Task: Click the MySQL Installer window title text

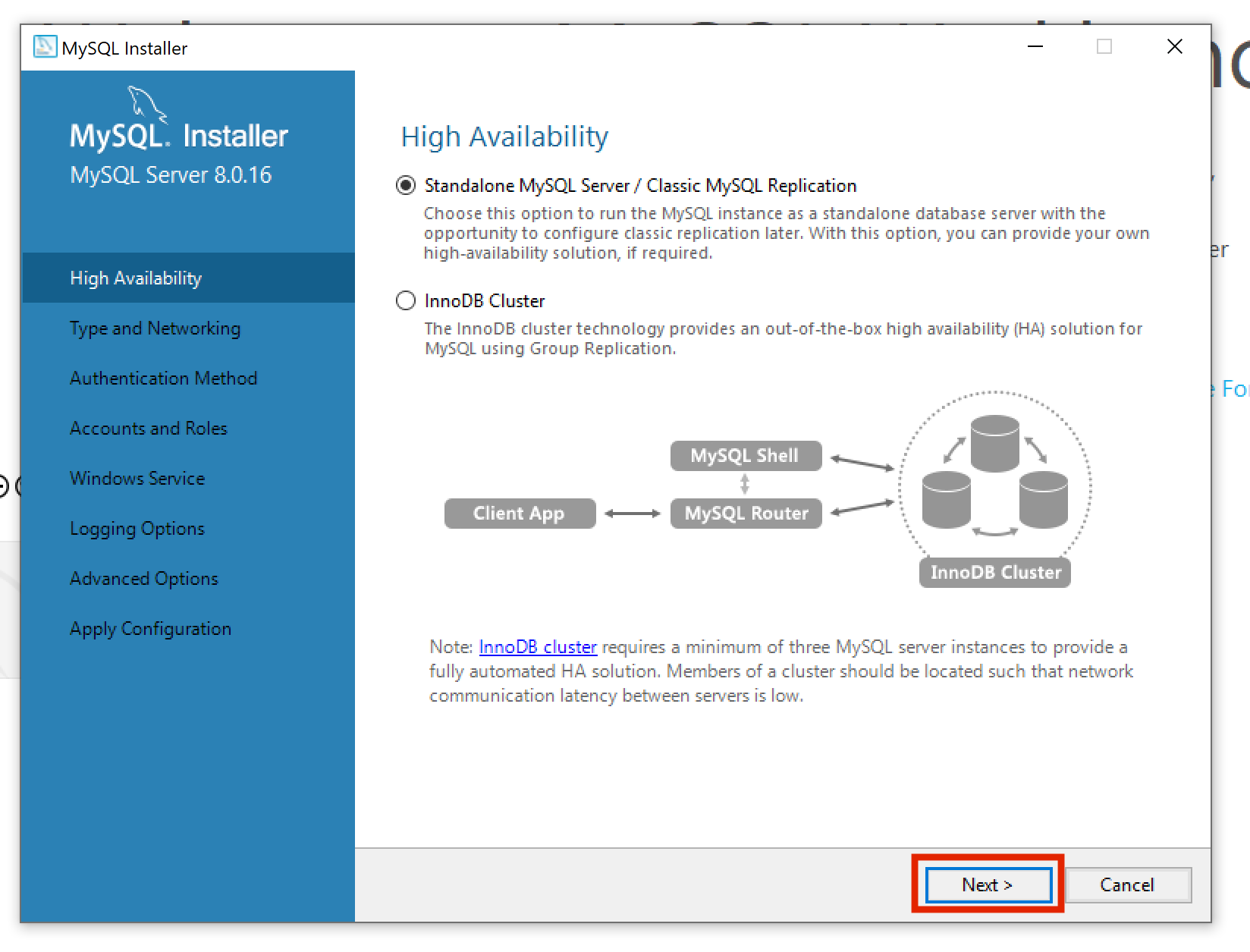Action: [124, 49]
